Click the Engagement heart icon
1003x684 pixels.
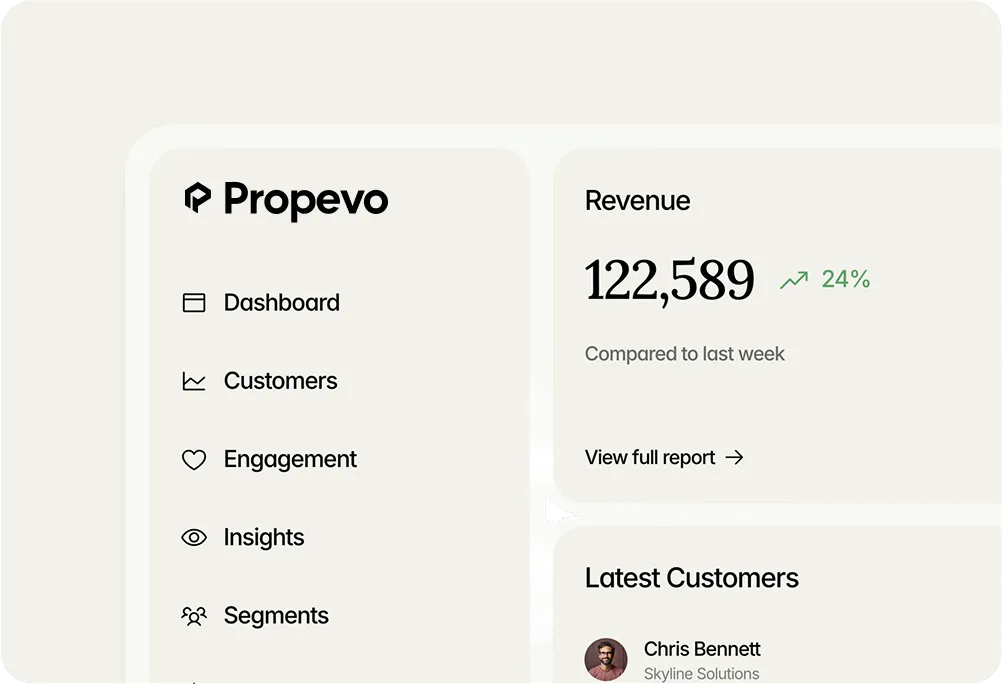coord(194,459)
